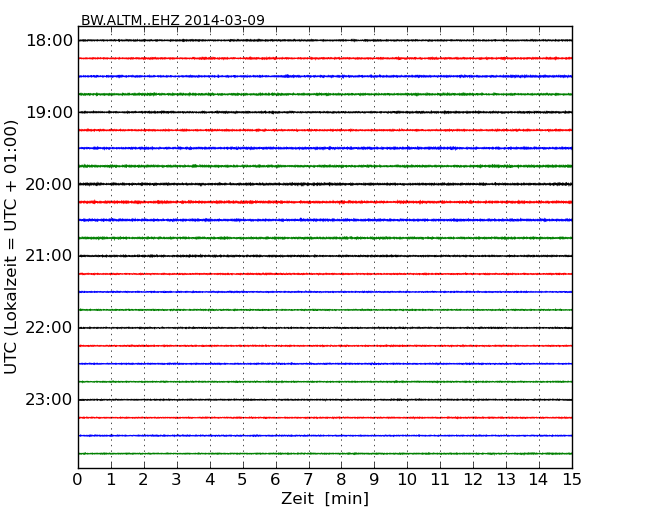Select the blue trace between 21:00 and 22:00

[325, 292]
